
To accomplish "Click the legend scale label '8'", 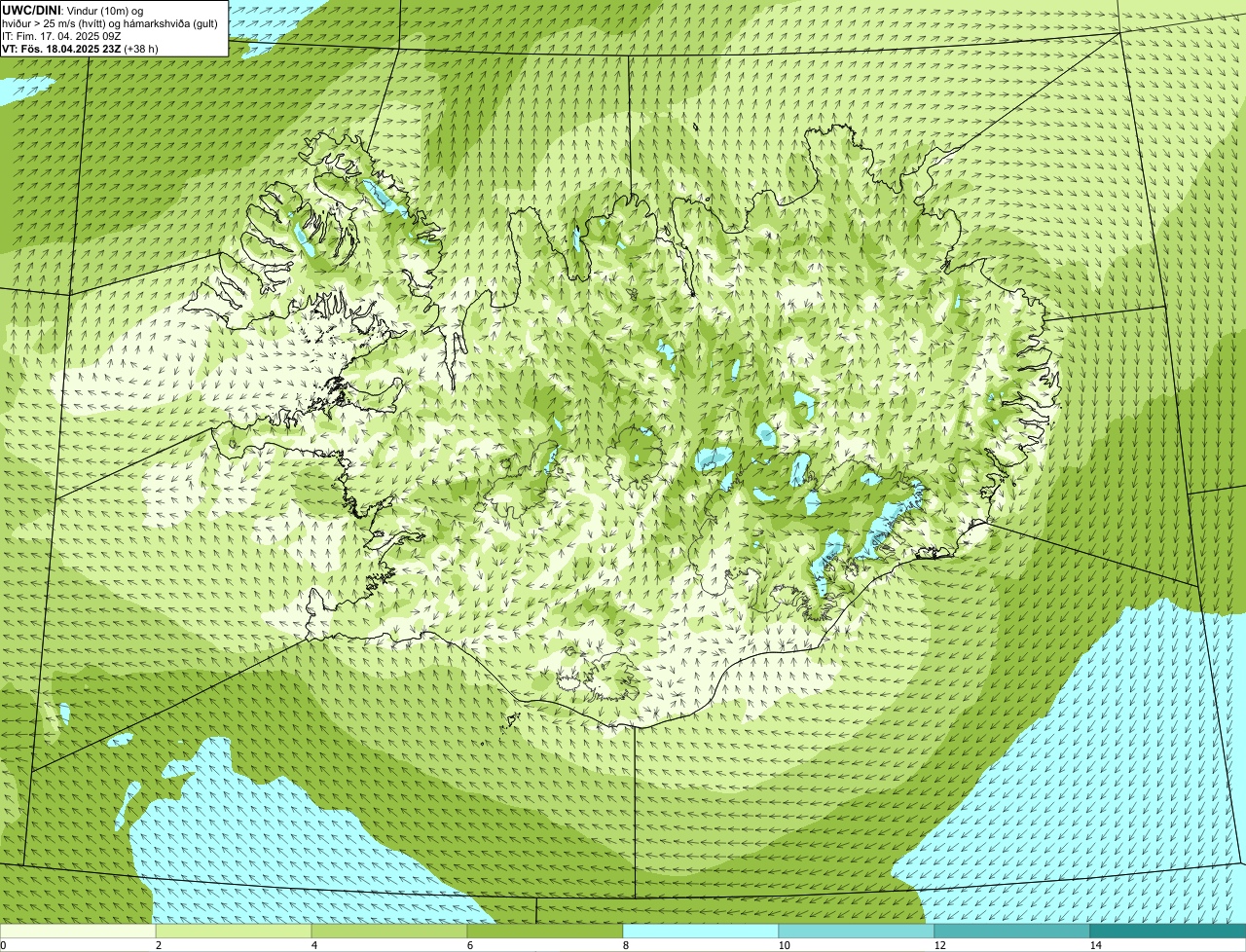I will (625, 945).
